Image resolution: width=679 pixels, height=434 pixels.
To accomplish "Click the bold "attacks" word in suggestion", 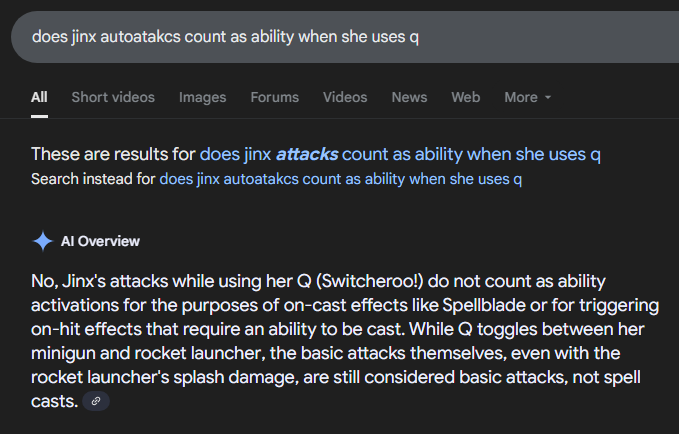I will coord(307,155).
